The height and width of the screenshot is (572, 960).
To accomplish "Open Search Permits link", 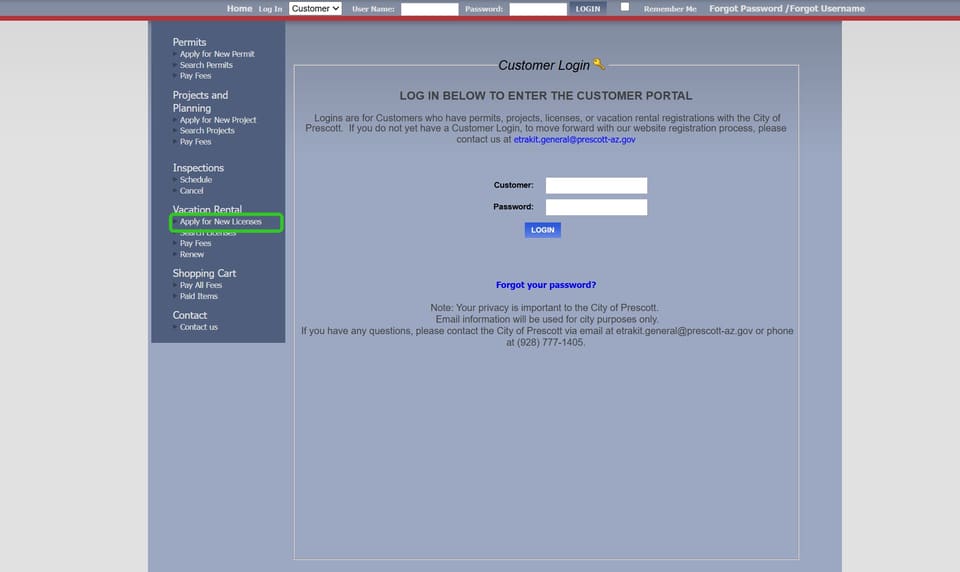I will pyautogui.click(x=206, y=65).
